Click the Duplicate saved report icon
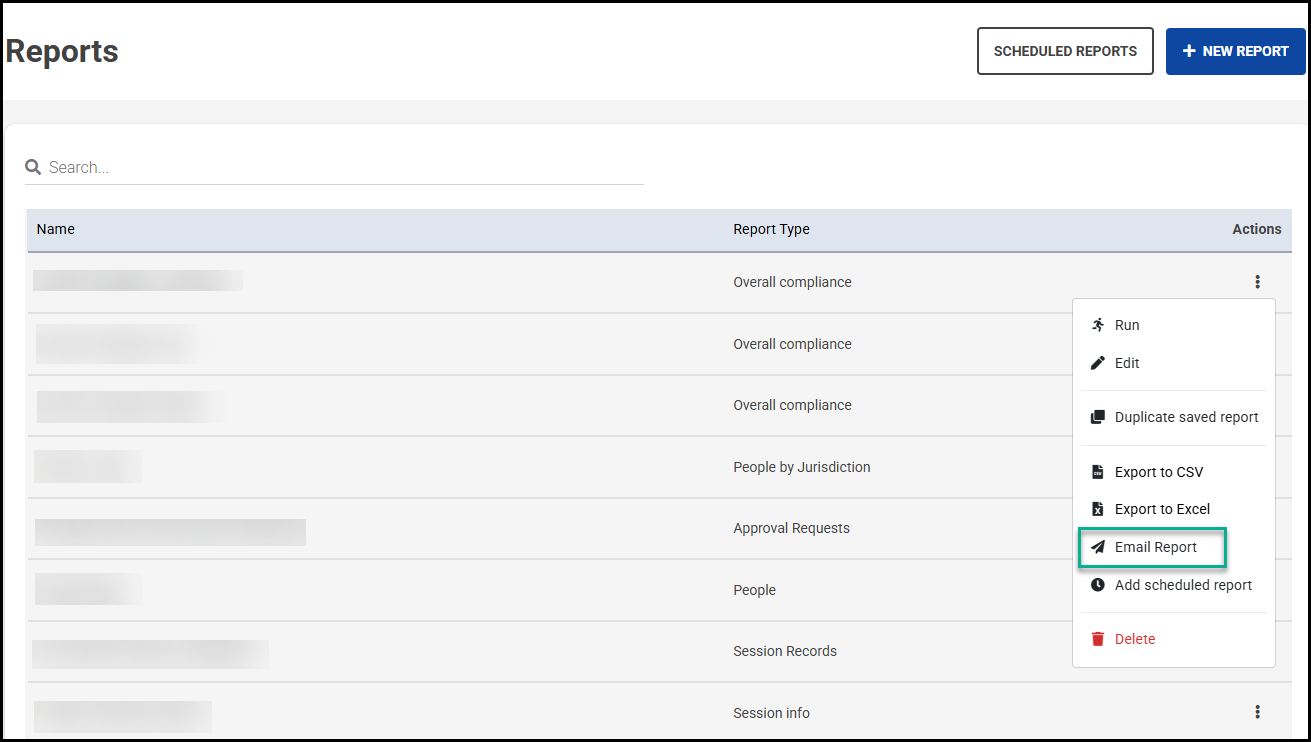 coord(1098,417)
